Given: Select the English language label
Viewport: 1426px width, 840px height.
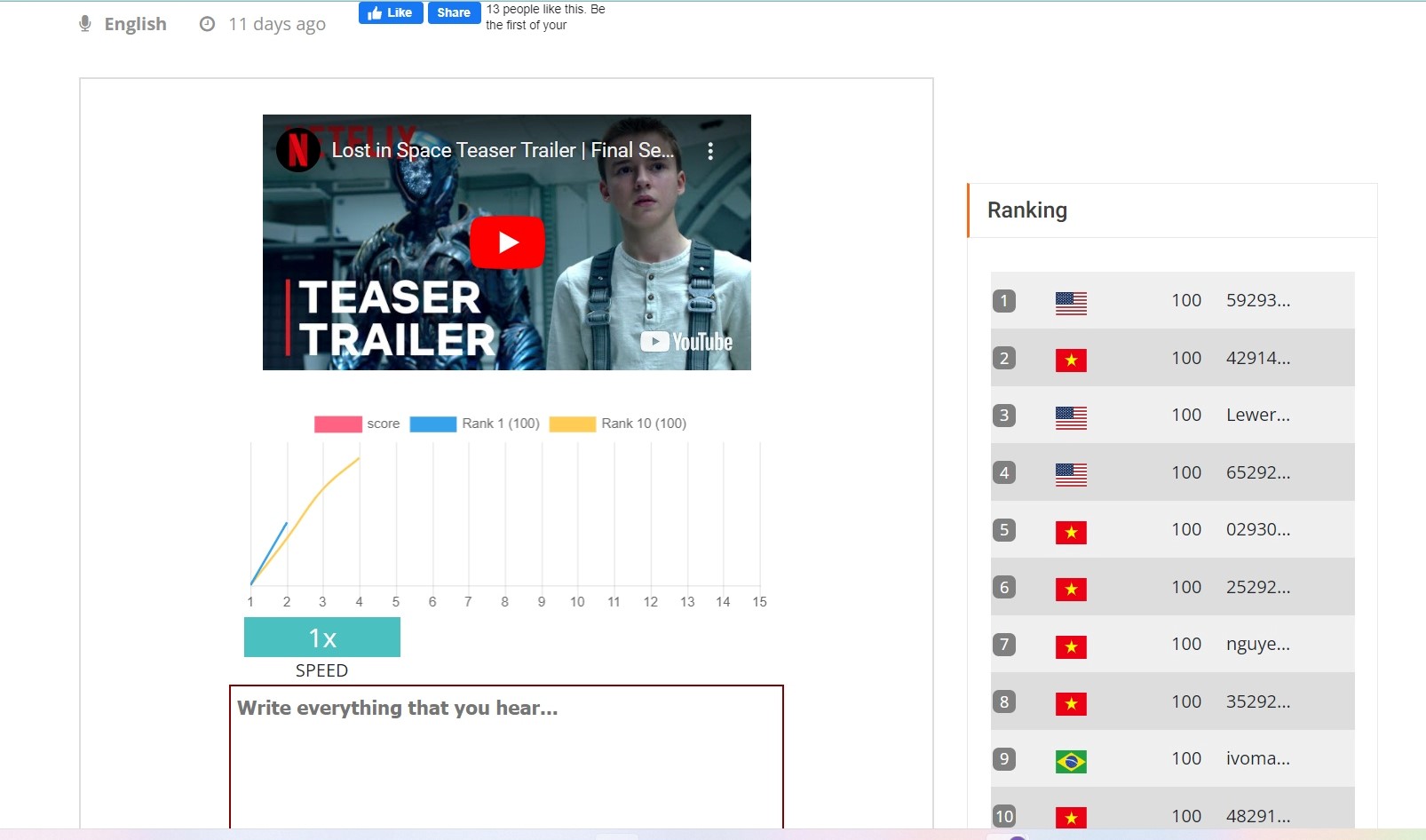Looking at the screenshot, I should point(135,24).
